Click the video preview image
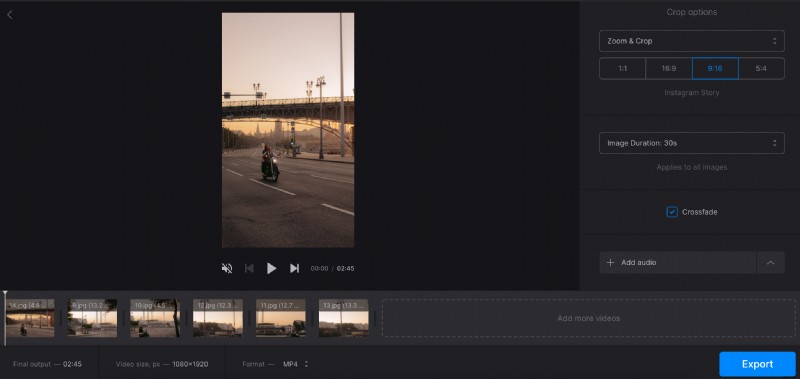 (x=288, y=130)
